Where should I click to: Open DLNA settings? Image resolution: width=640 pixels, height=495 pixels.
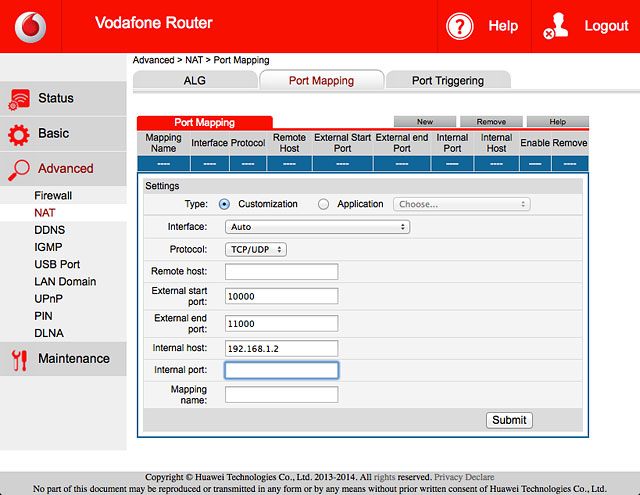click(49, 333)
